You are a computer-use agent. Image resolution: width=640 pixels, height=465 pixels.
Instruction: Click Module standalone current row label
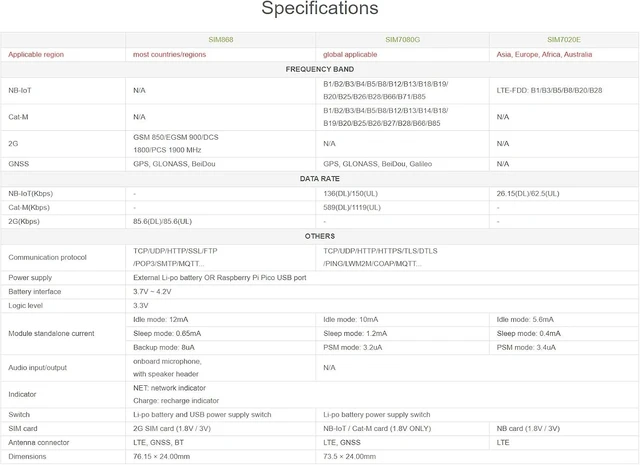pyautogui.click(x=51, y=334)
